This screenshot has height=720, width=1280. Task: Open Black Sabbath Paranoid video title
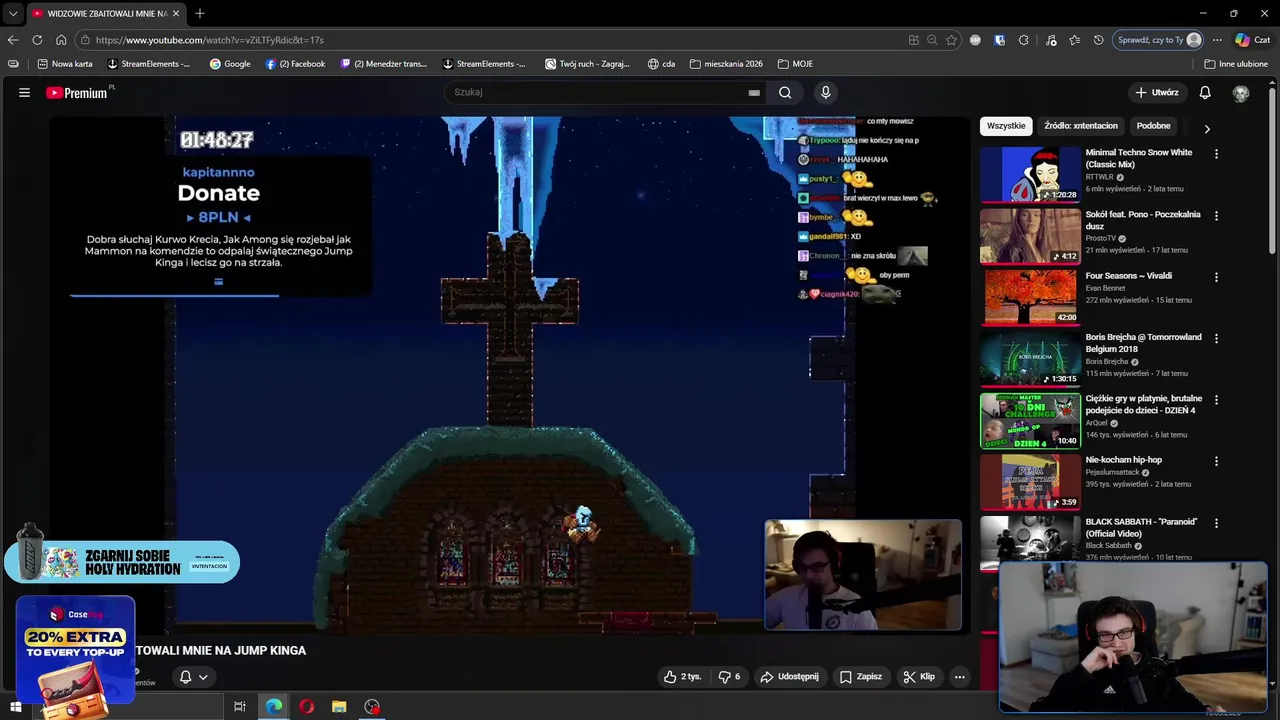pos(1141,527)
